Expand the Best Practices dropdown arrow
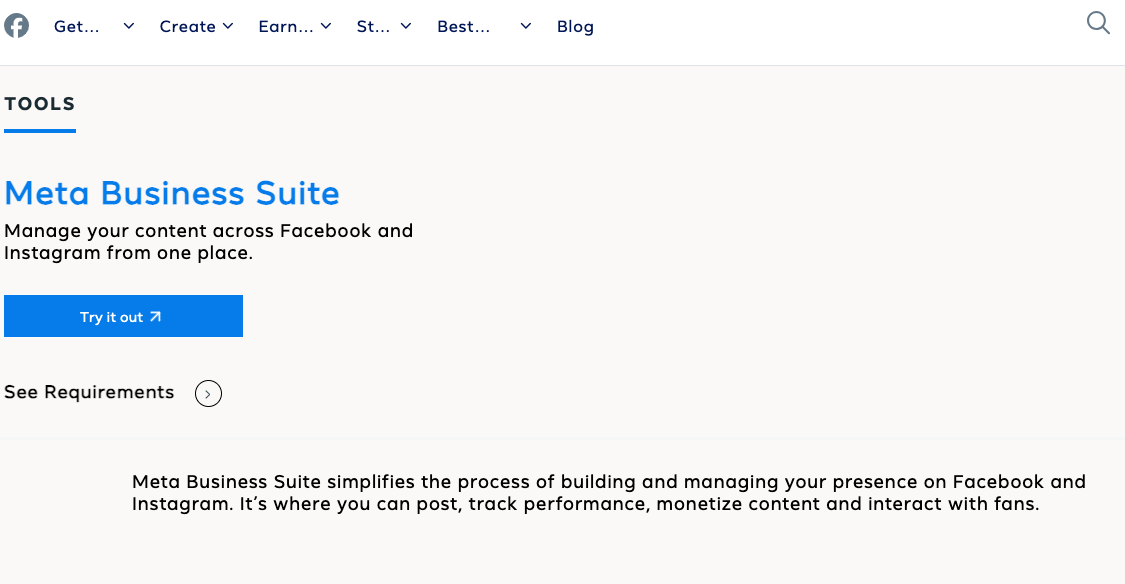The width and height of the screenshot is (1125, 584). (525, 26)
